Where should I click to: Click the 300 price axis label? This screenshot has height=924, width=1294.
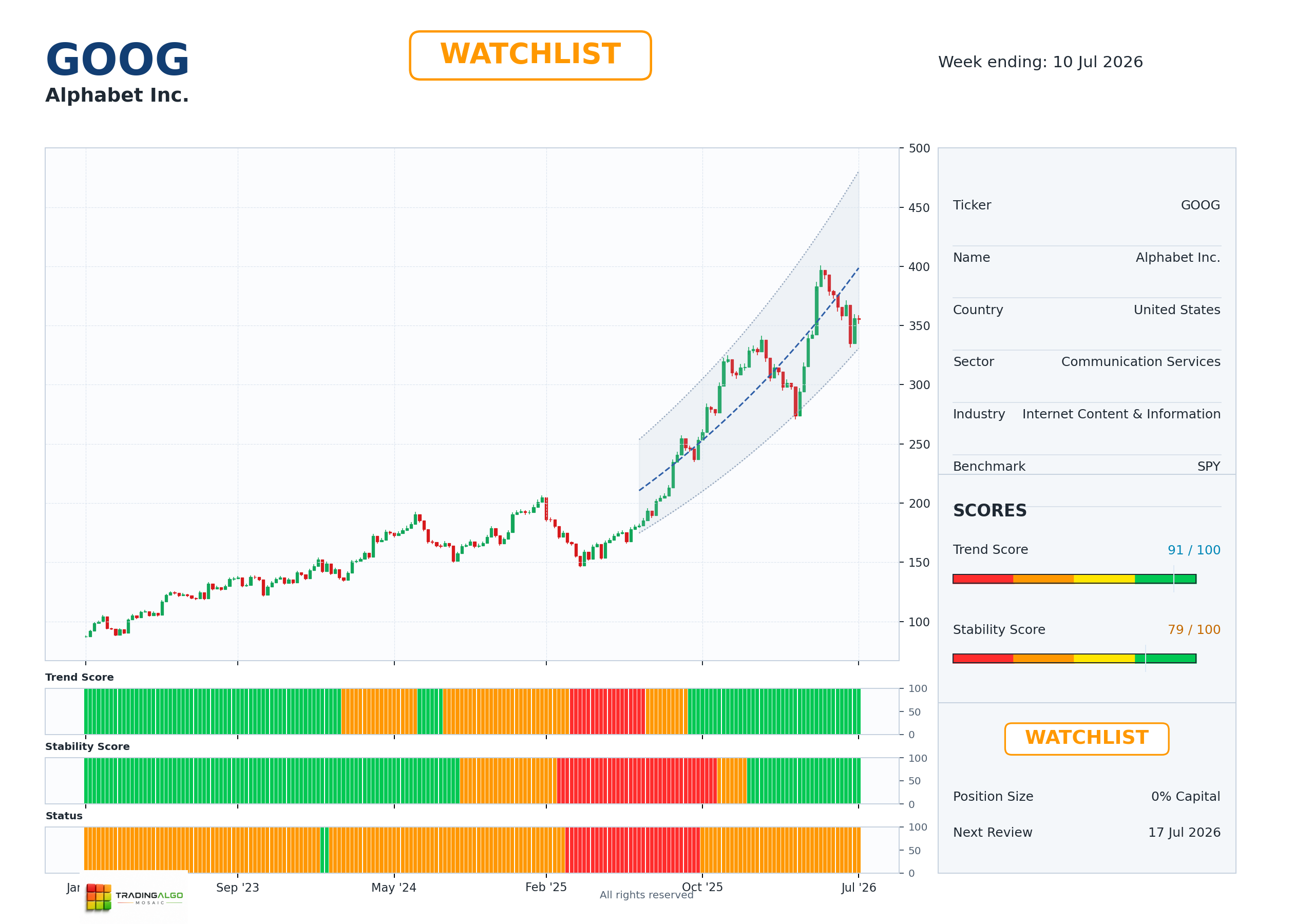pyautogui.click(x=919, y=385)
